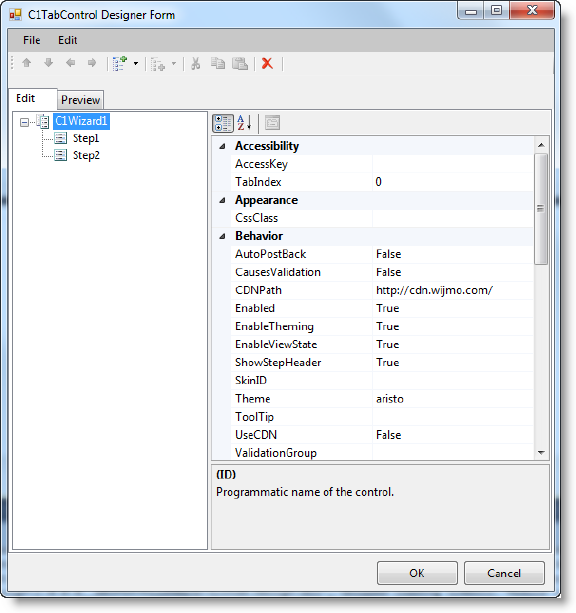This screenshot has height=613, width=576.
Task: Click the Cancel button
Action: point(504,573)
